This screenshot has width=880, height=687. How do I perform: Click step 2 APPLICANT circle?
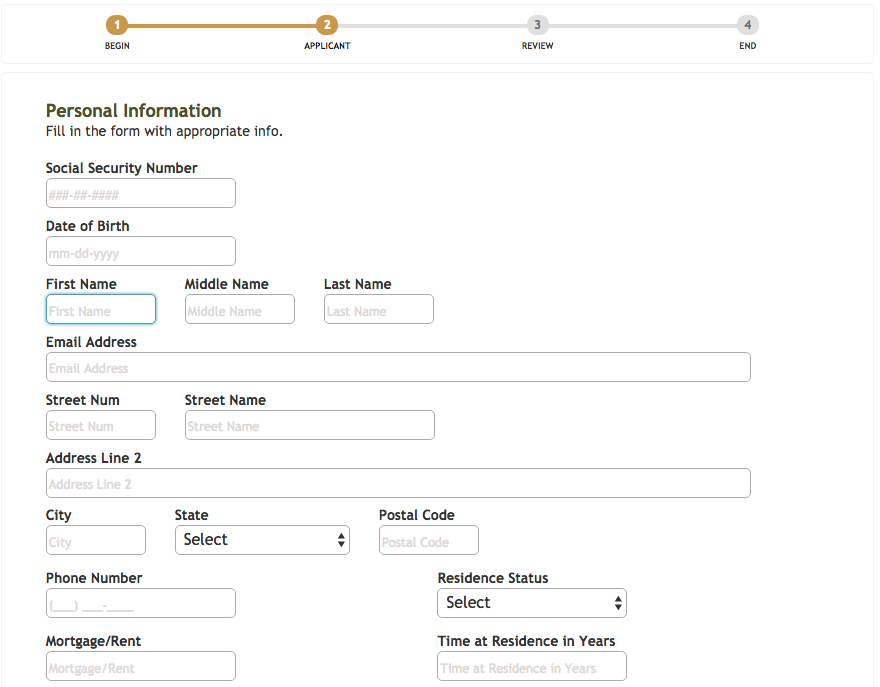(x=327, y=25)
